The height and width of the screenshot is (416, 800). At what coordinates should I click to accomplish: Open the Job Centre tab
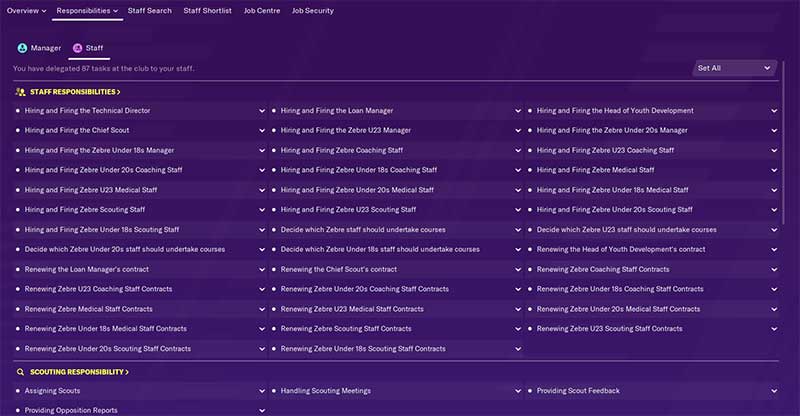tap(262, 11)
